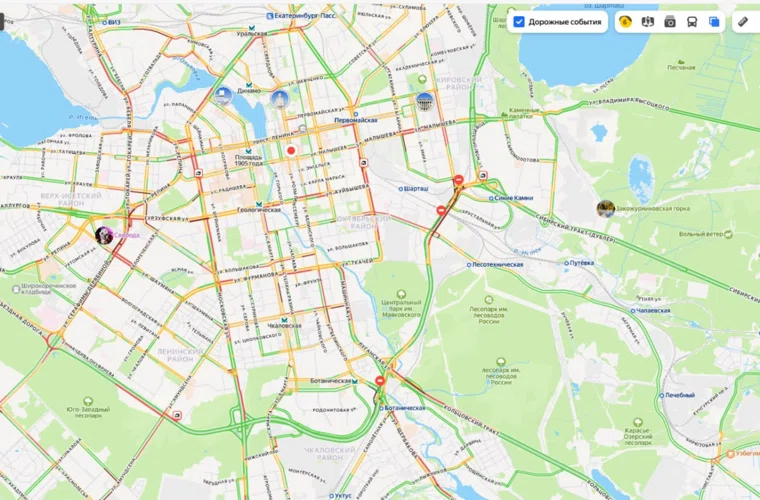The image size is (760, 500).
Task: Click the Екатеринбург-Пасс. railway station label
Action: pos(305,16)
